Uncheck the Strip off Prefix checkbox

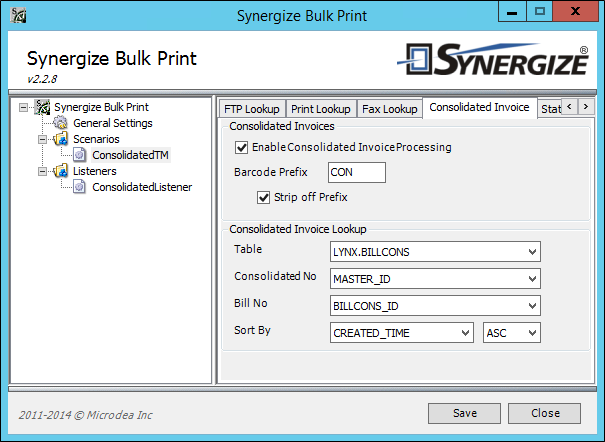pyautogui.click(x=264, y=197)
